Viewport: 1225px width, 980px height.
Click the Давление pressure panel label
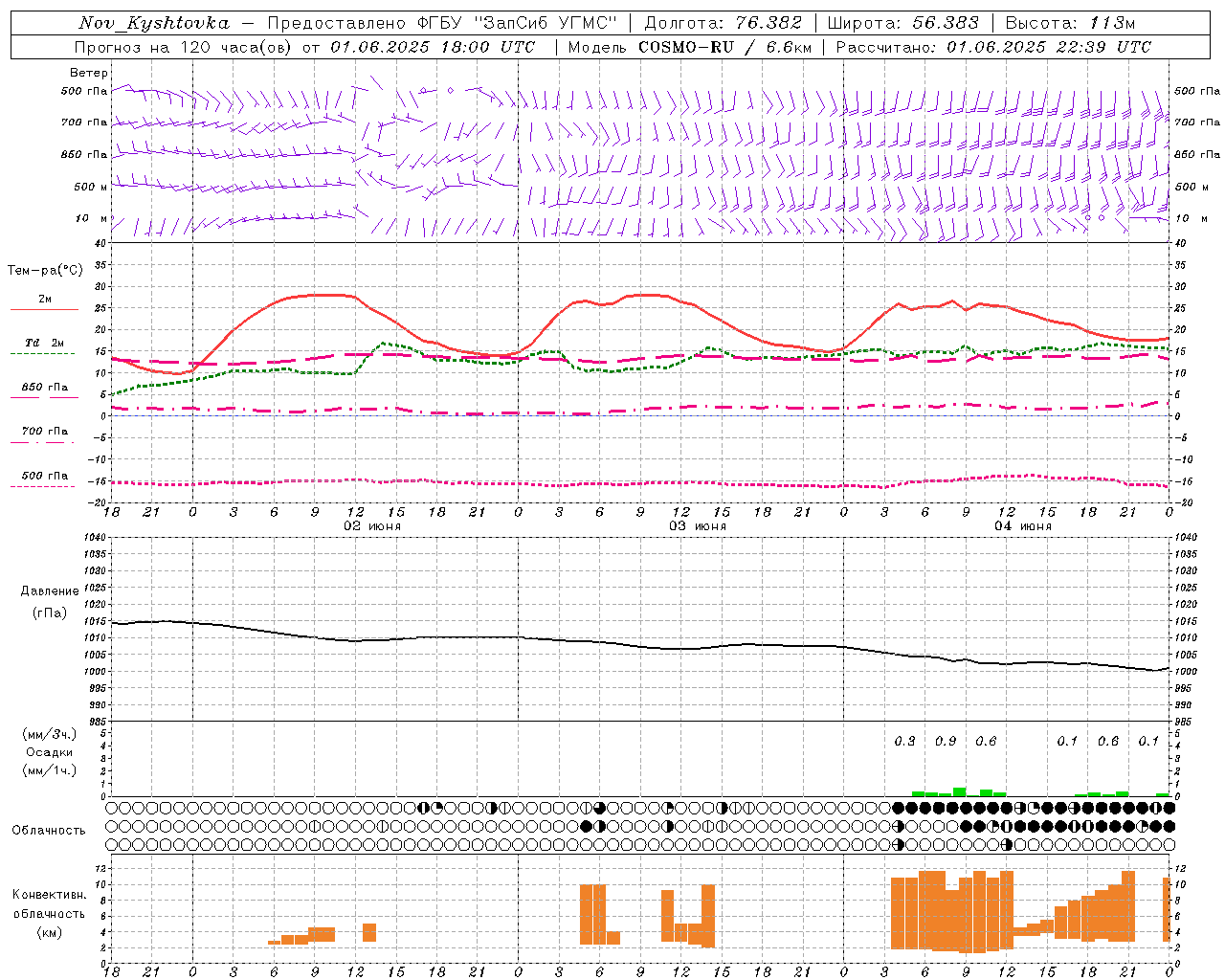coord(50,591)
